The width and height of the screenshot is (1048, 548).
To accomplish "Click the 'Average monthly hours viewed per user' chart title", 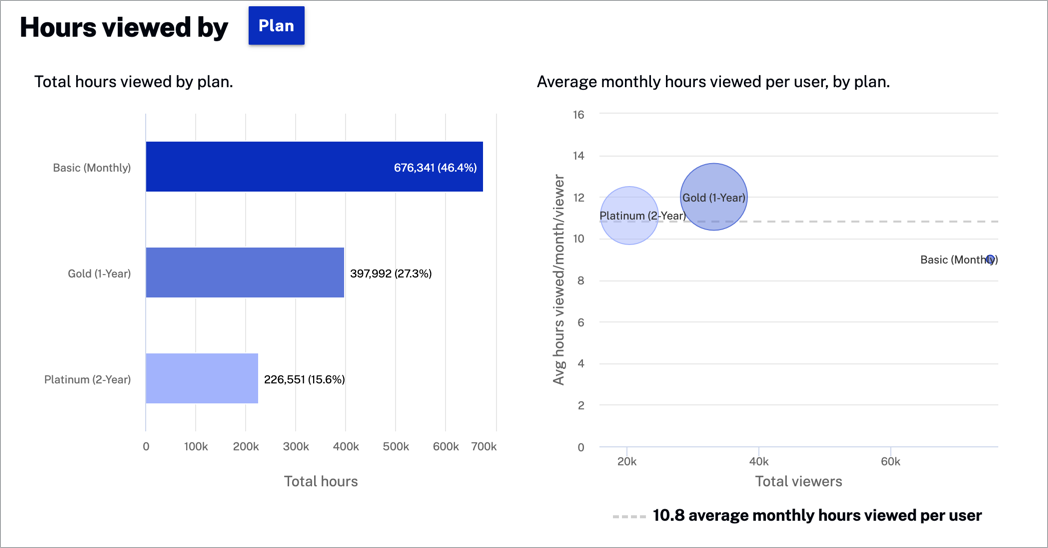I will click(x=713, y=82).
